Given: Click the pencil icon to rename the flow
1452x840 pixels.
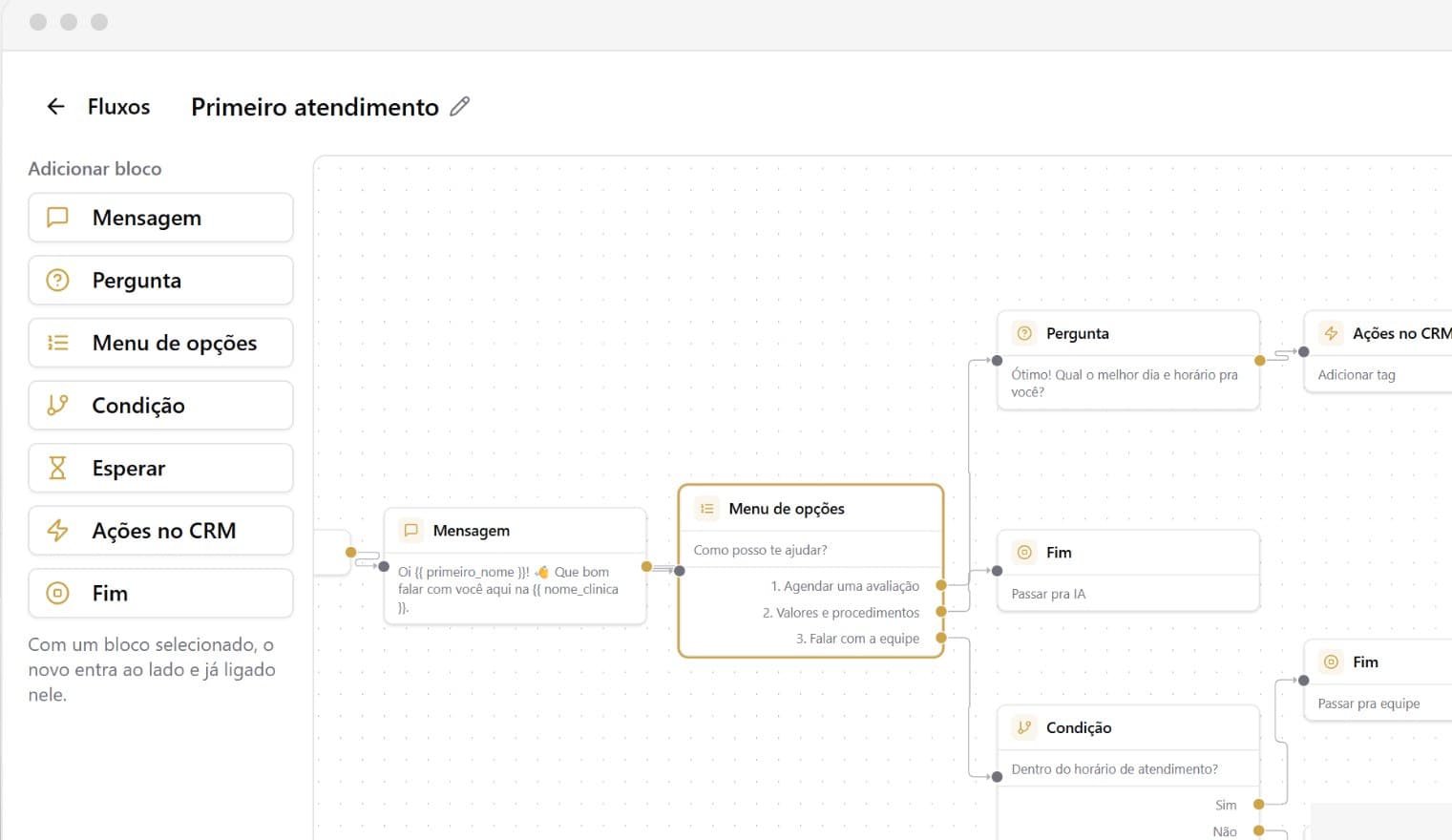Looking at the screenshot, I should pyautogui.click(x=459, y=106).
